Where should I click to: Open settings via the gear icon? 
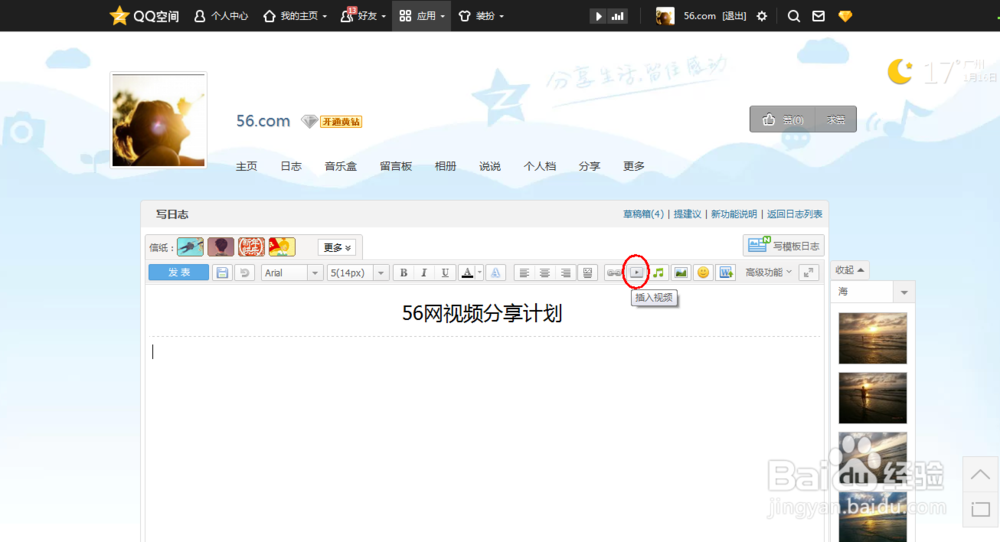[x=761, y=16]
